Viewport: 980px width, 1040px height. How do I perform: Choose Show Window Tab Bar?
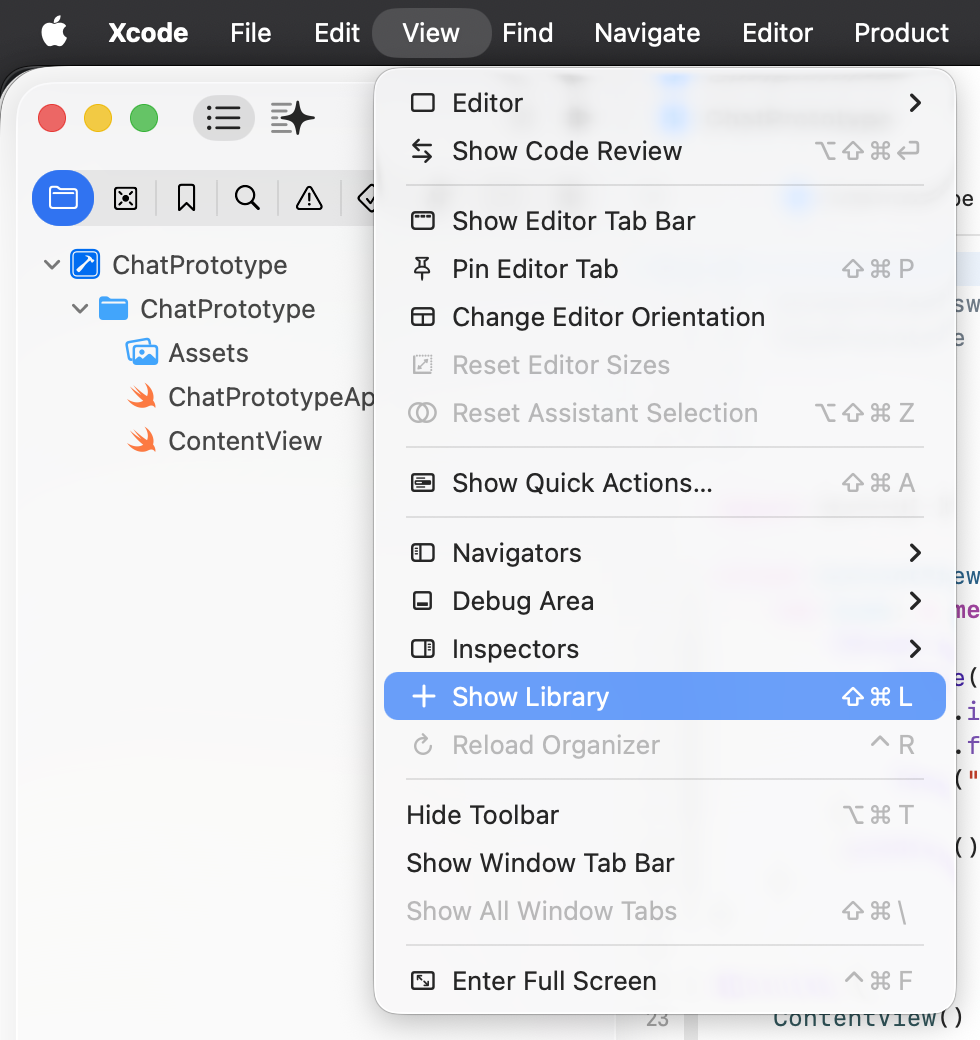click(665, 862)
